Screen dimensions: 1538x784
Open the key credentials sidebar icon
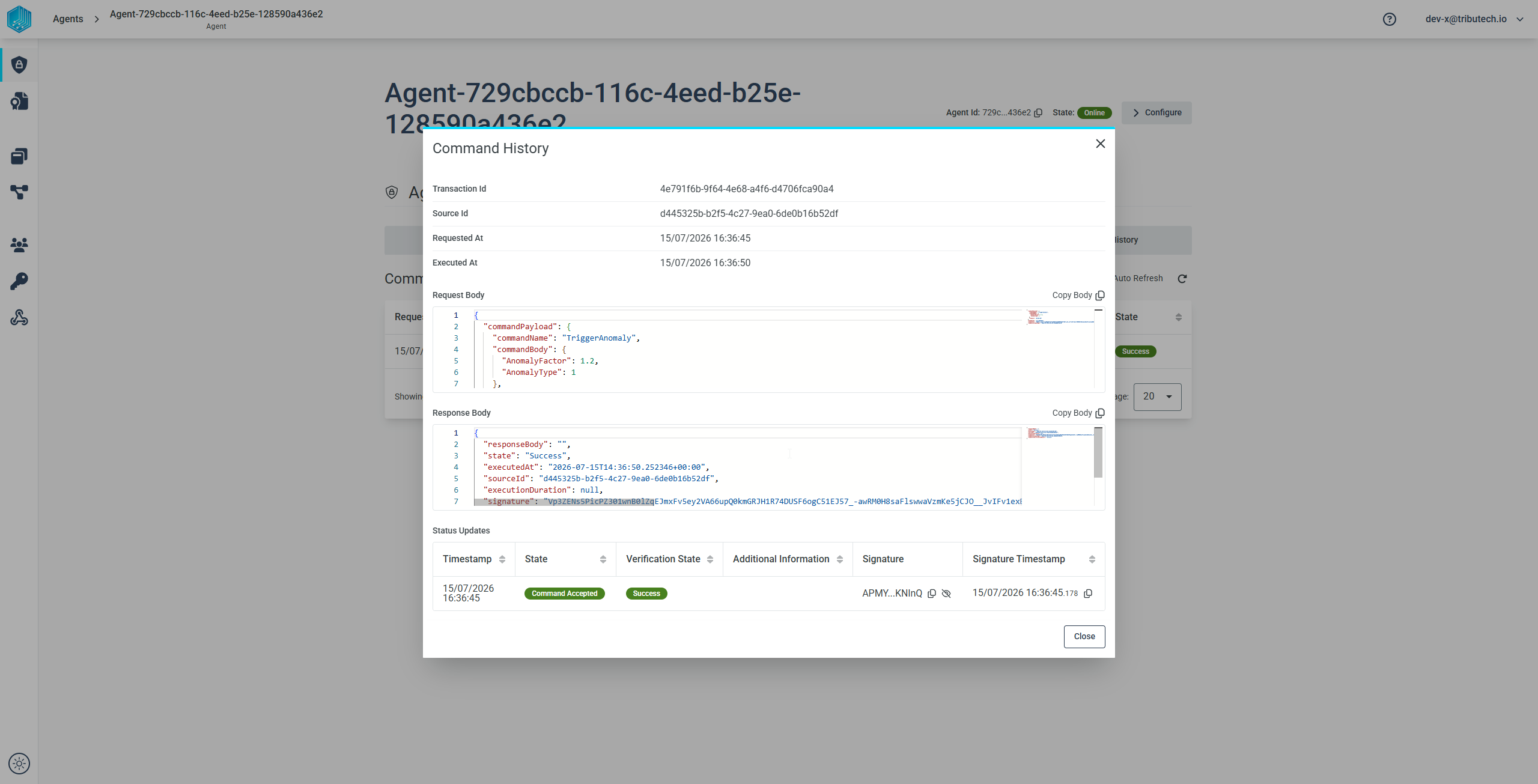coord(19,281)
